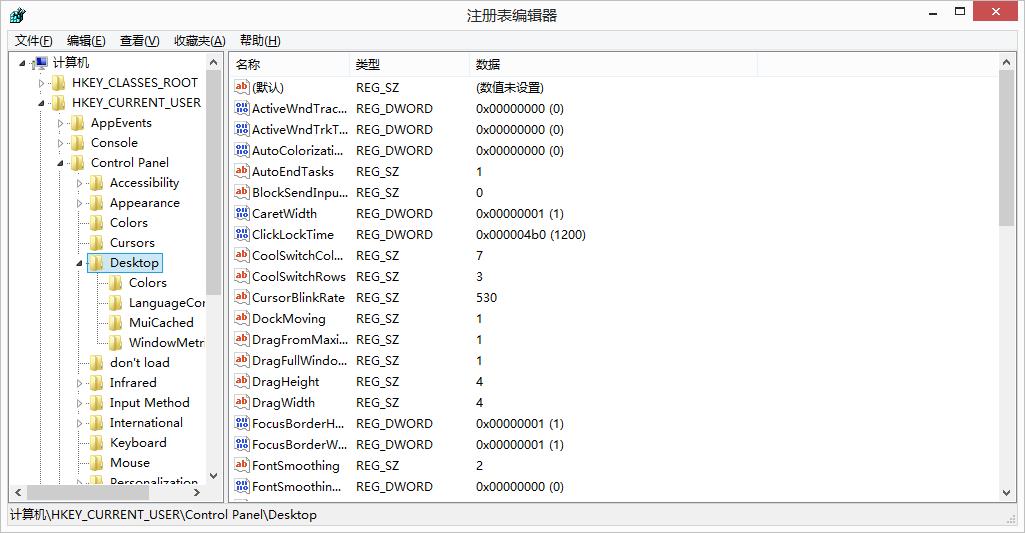Click the MuiCached folder icon
The width and height of the screenshot is (1025, 533).
(x=116, y=322)
